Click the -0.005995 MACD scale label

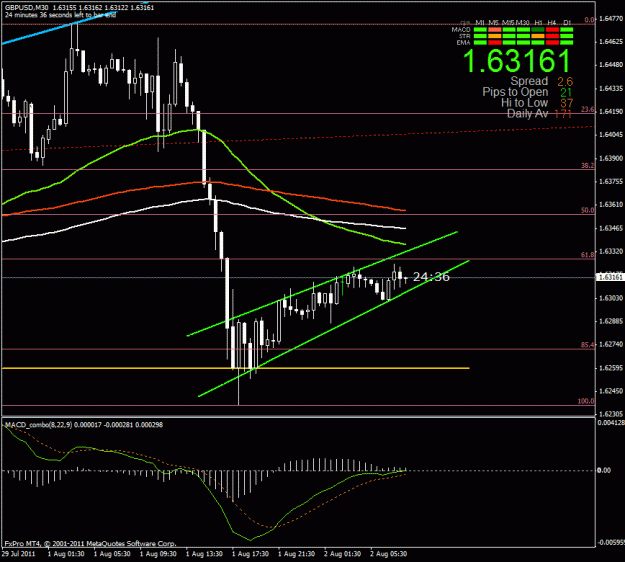[610, 542]
